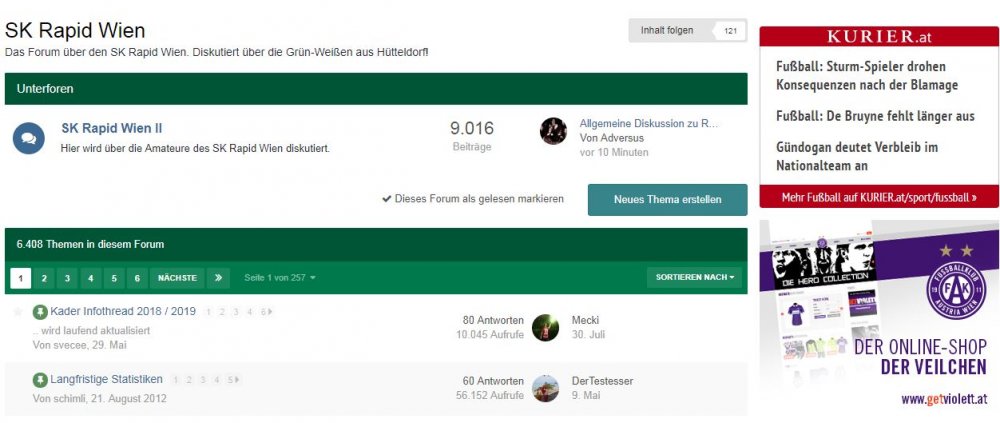Click Neues Thema erstellen button
Viewport: 1000px width, 423px height.
[667, 200]
